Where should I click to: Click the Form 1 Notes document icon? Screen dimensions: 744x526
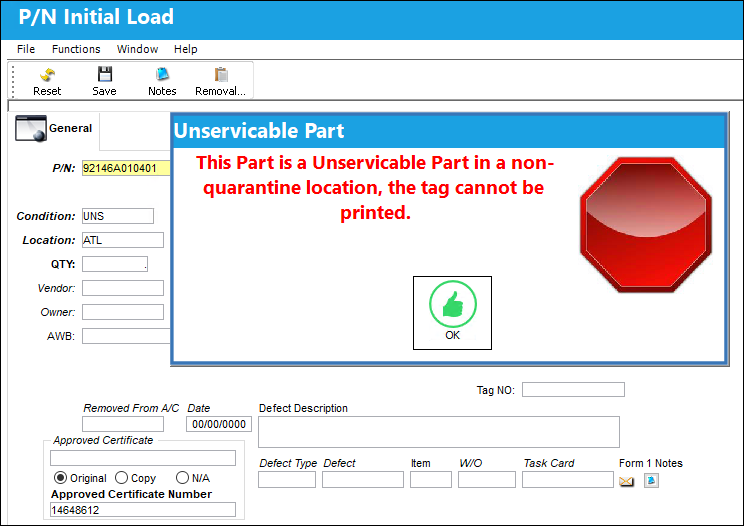pyautogui.click(x=651, y=480)
